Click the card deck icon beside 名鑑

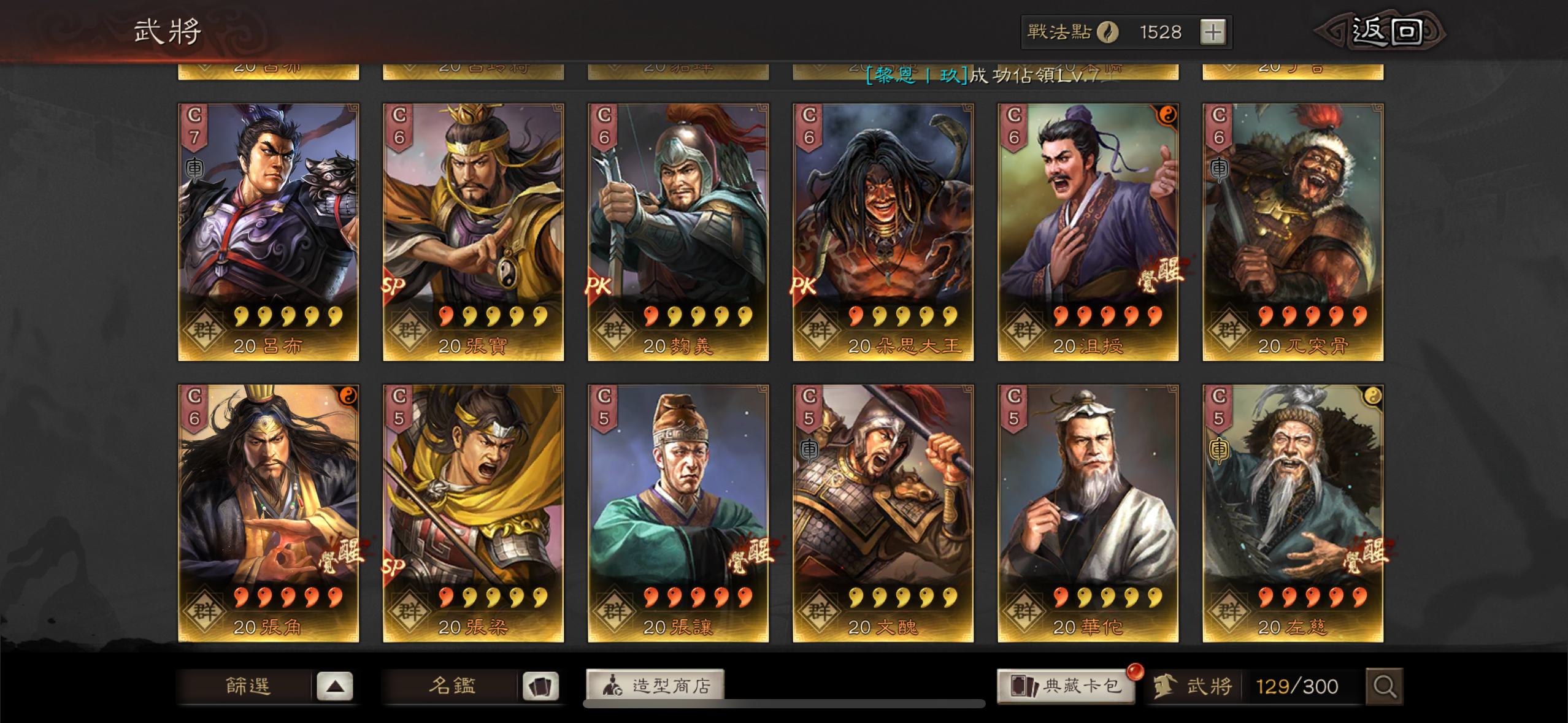[540, 686]
